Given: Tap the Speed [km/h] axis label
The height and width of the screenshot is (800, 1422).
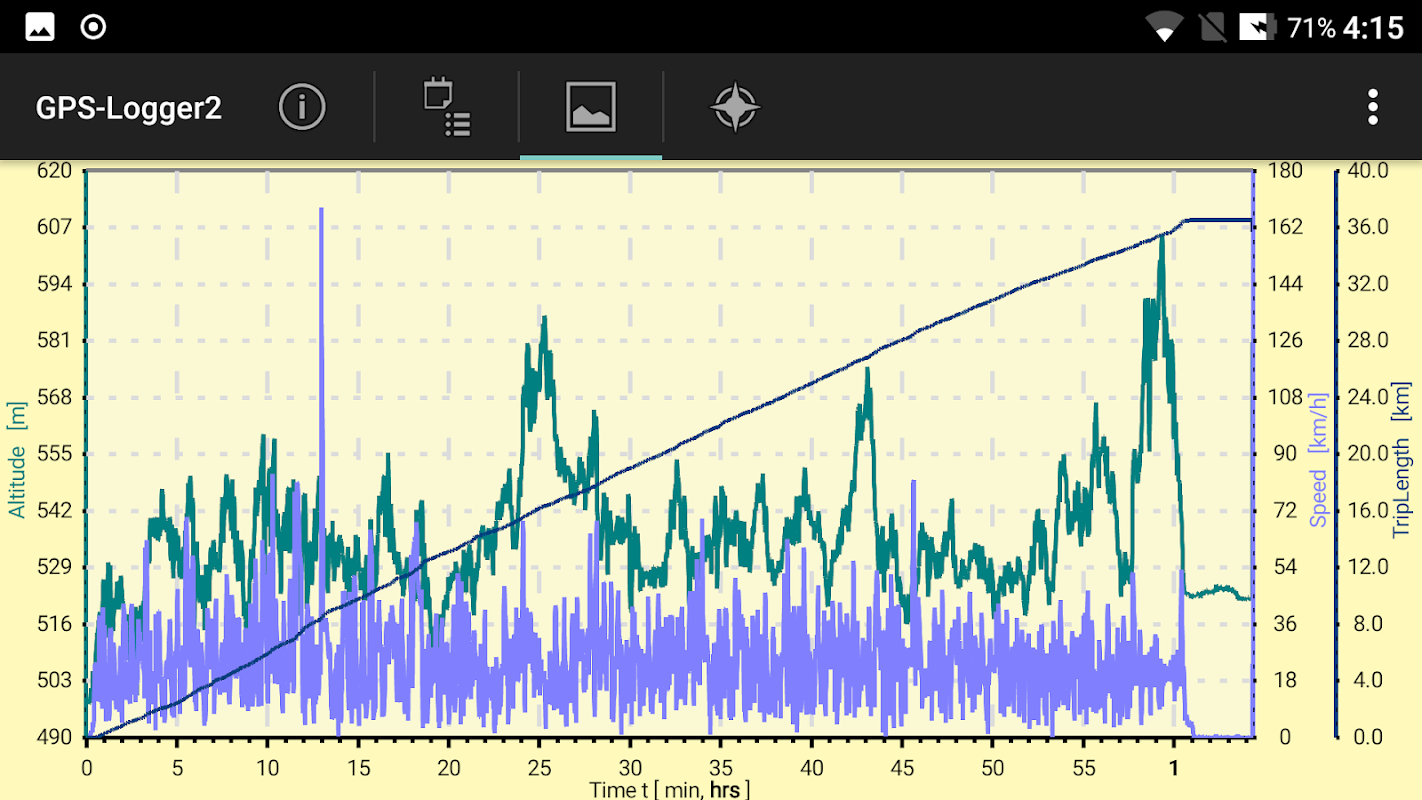Looking at the screenshot, I should coord(1319,459).
